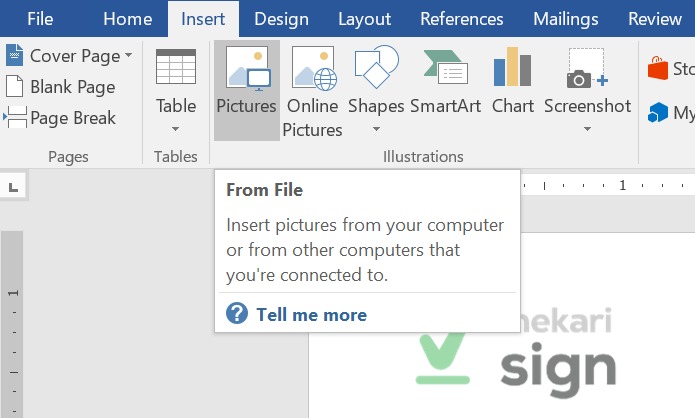Image resolution: width=695 pixels, height=418 pixels.
Task: Switch to the Mailings tab
Action: [566, 19]
